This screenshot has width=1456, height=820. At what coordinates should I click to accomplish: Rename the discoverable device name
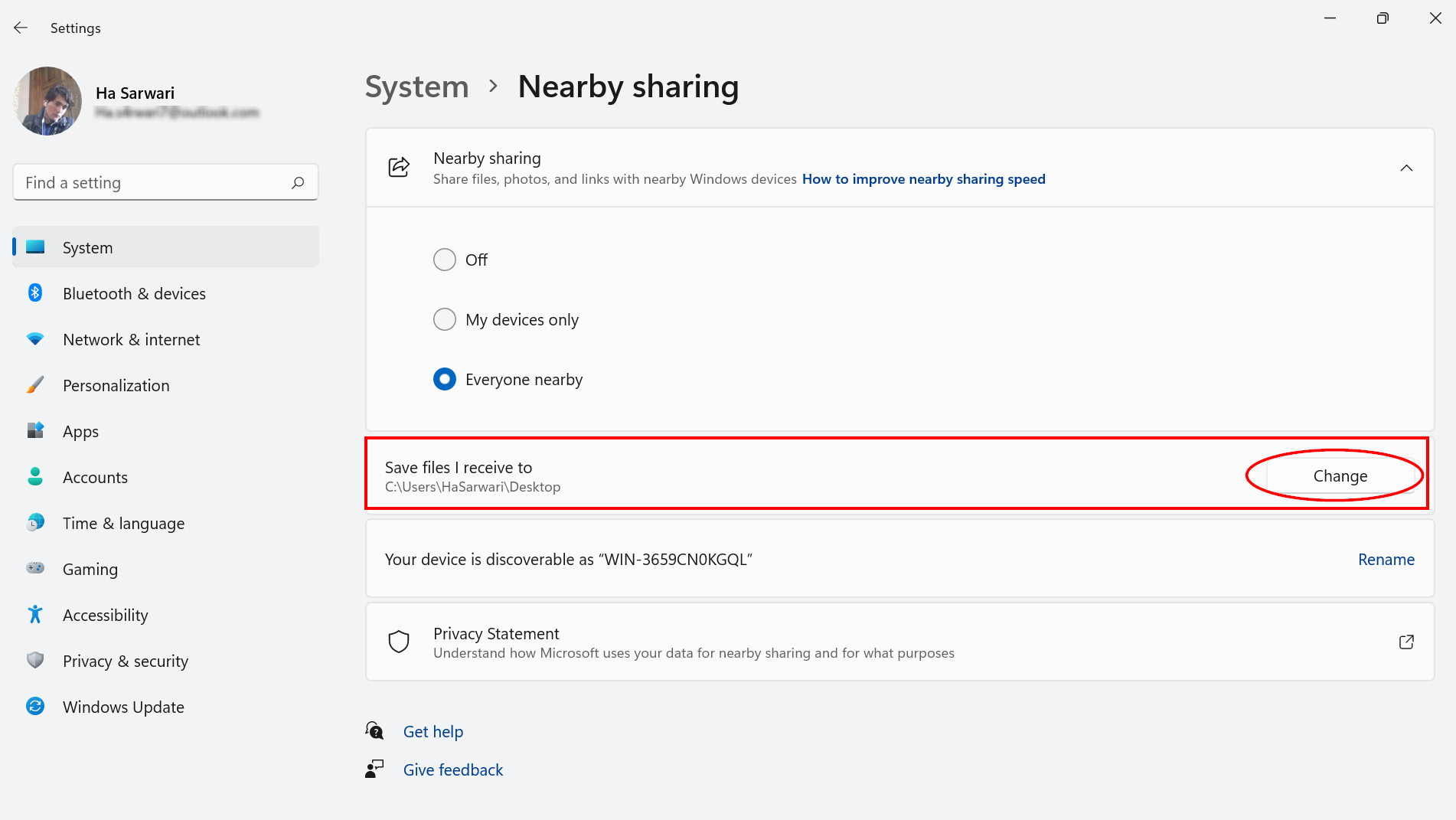pyautogui.click(x=1386, y=559)
